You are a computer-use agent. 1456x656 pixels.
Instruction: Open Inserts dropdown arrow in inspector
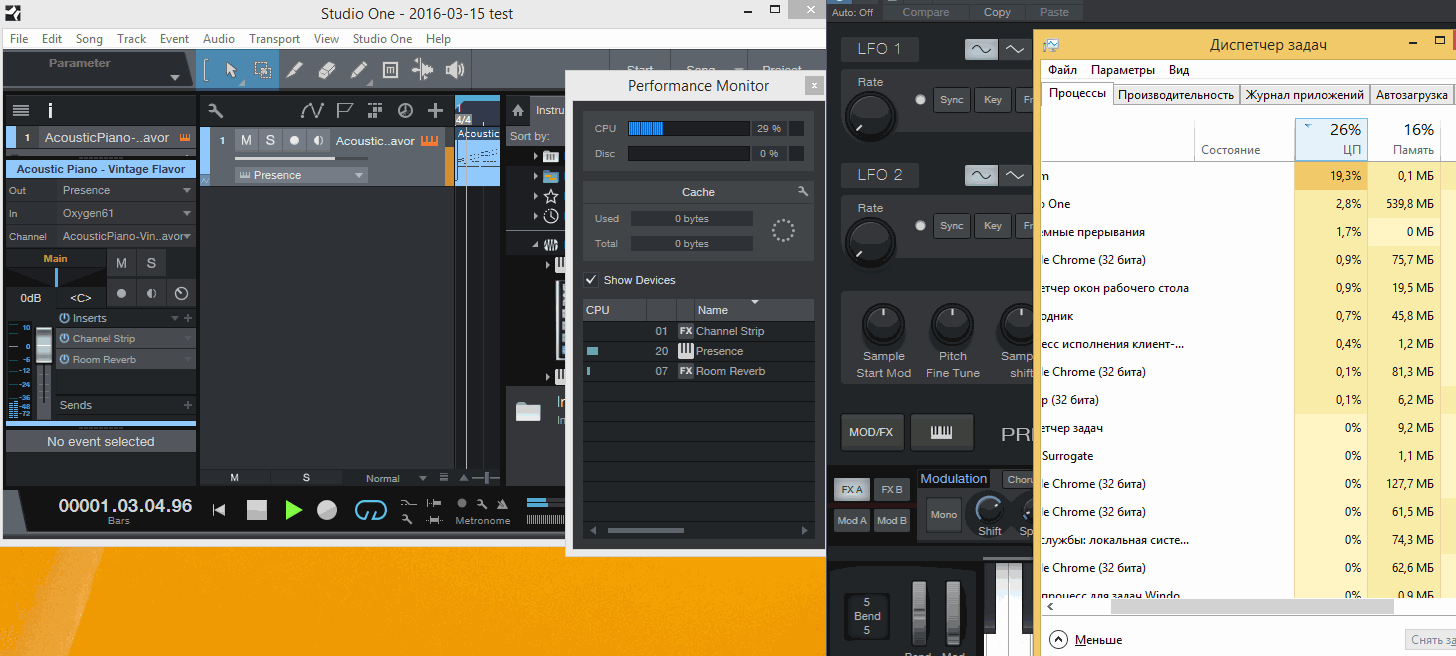click(x=175, y=318)
